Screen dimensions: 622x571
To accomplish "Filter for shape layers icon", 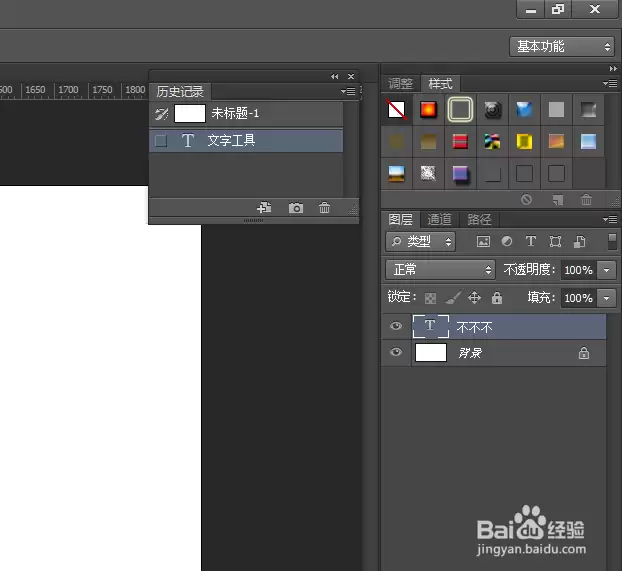I will point(555,241).
